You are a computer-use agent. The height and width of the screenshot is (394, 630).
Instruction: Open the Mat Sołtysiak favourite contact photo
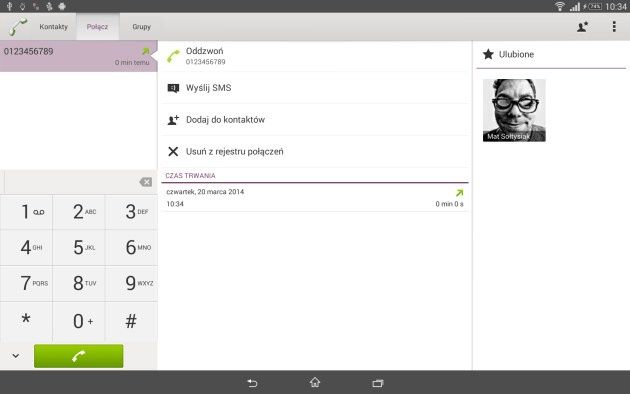tap(514, 110)
